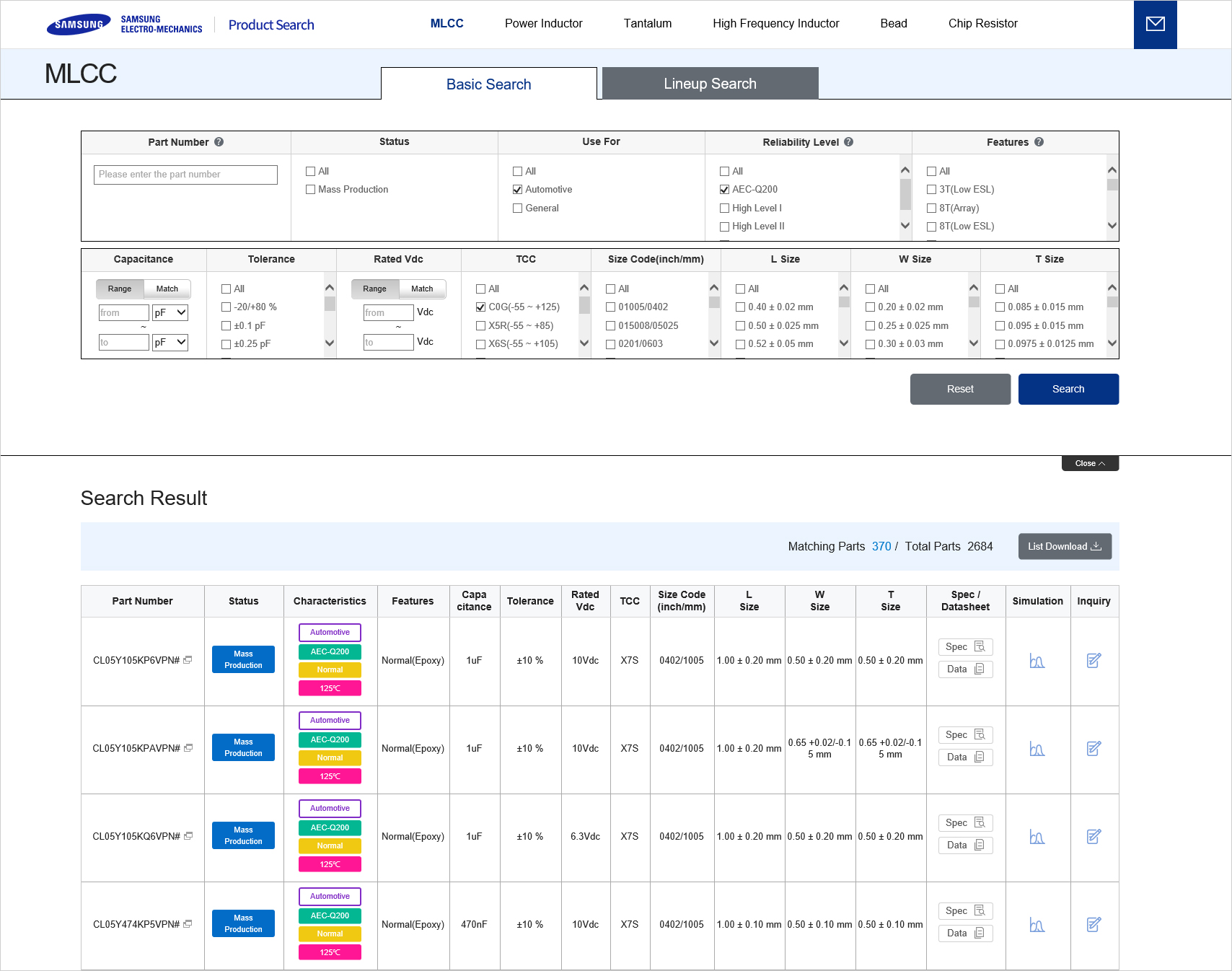Open Spec document for CL05Y105KP6VPN#
Image resolution: width=1232 pixels, height=971 pixels.
965,646
